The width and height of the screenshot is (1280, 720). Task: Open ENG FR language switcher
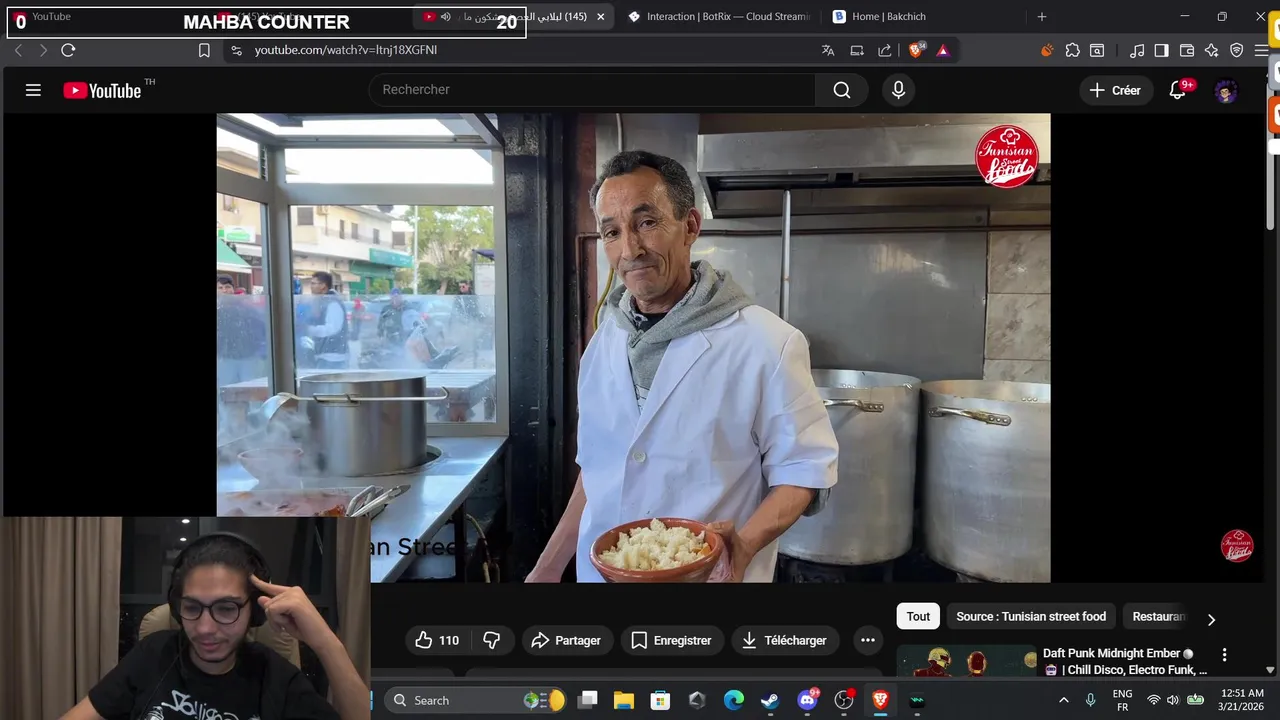[1122, 700]
